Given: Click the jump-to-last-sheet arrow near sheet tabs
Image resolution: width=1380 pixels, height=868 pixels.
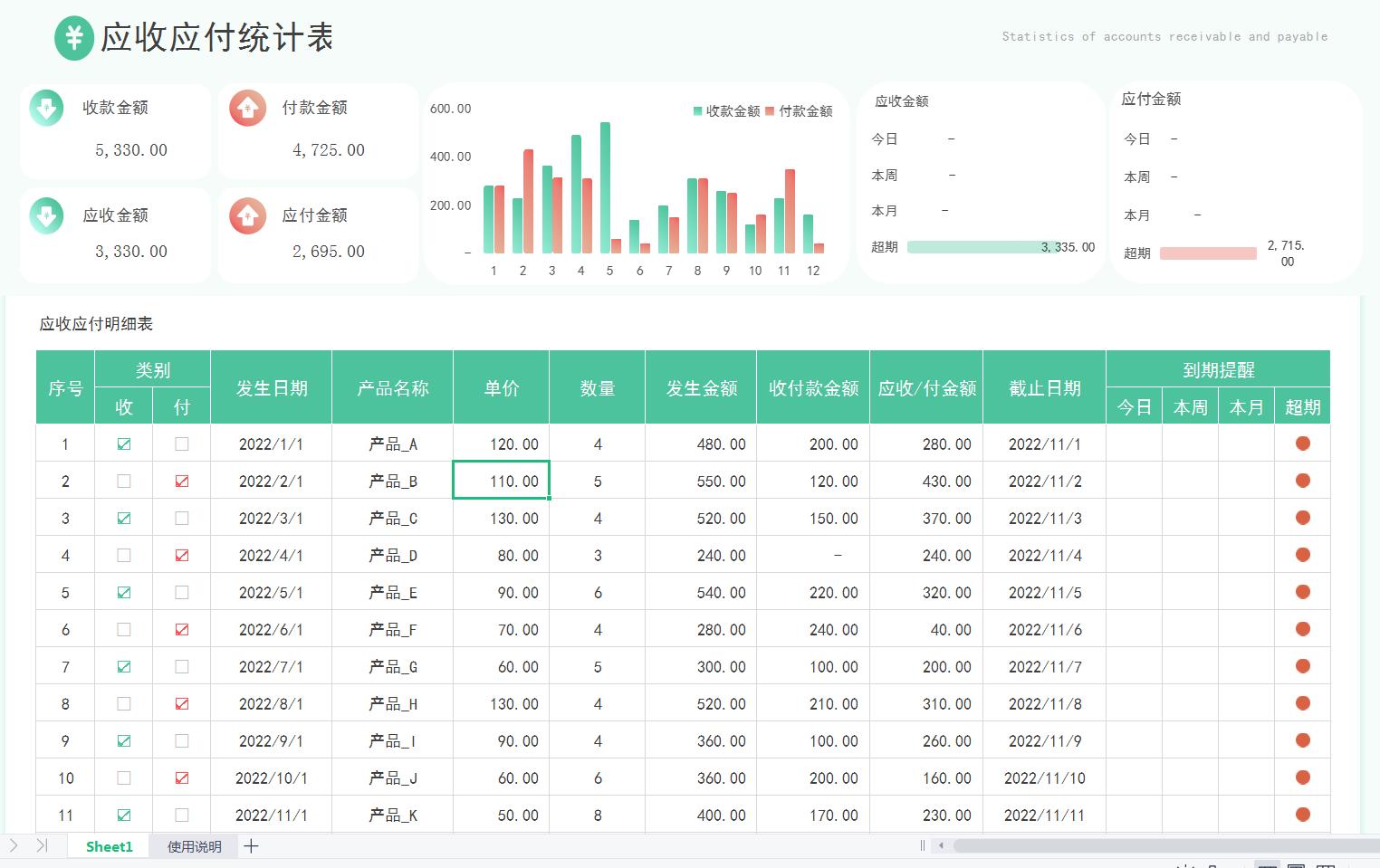Looking at the screenshot, I should 40,845.
